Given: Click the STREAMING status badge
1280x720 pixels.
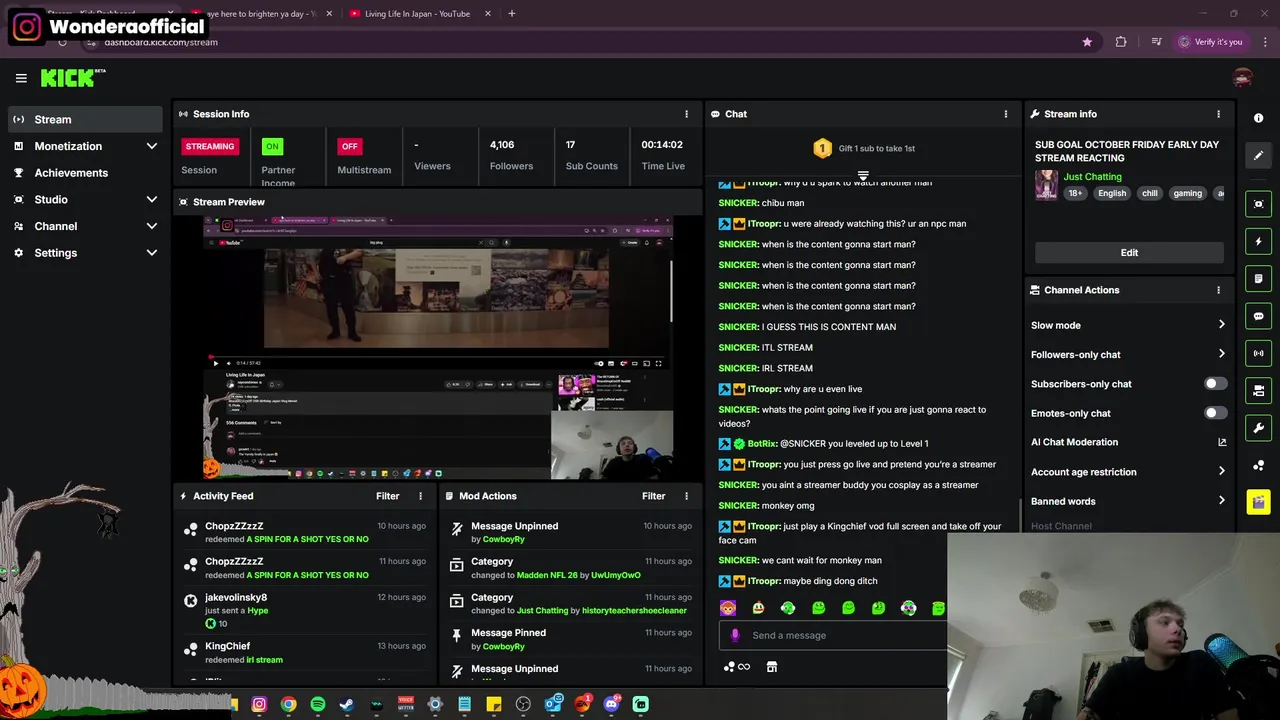Looking at the screenshot, I should coord(209,146).
